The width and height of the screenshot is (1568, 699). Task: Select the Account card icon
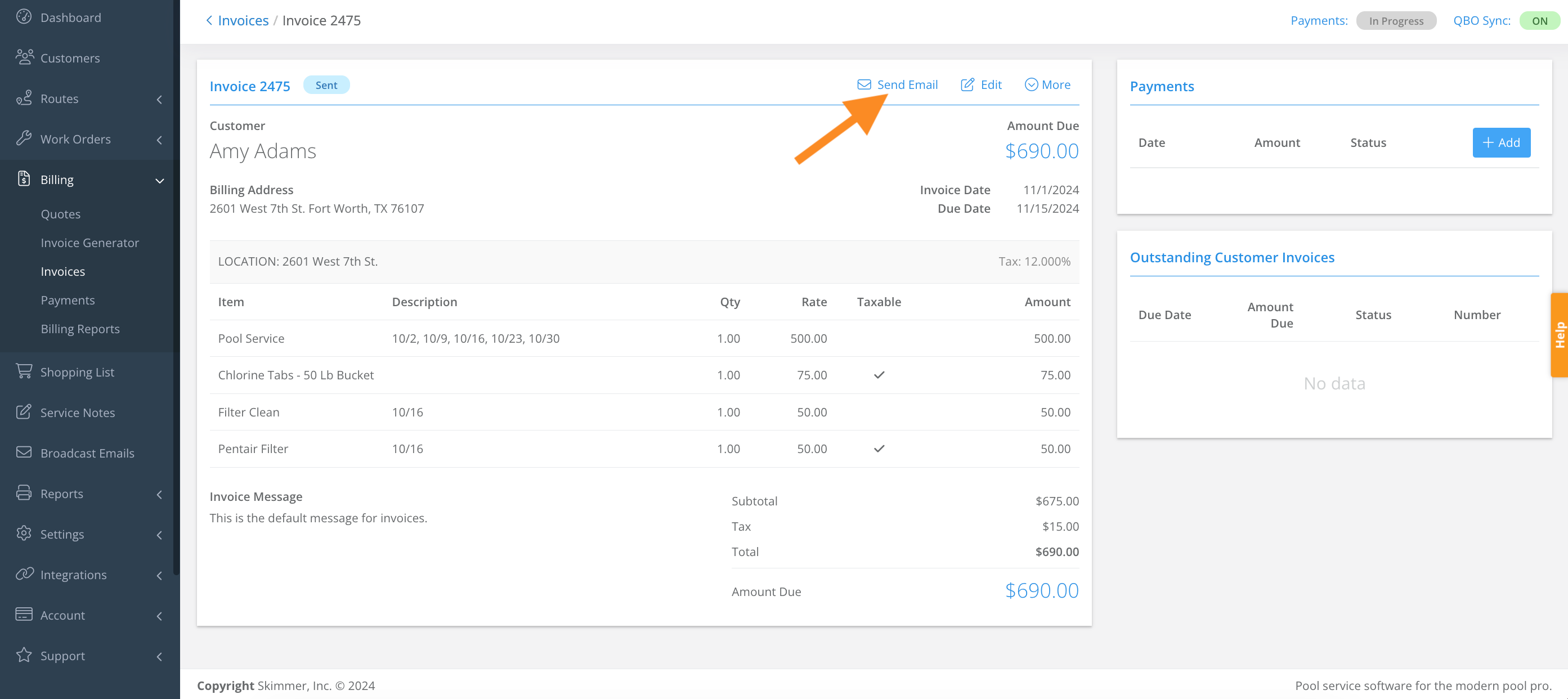(x=24, y=615)
